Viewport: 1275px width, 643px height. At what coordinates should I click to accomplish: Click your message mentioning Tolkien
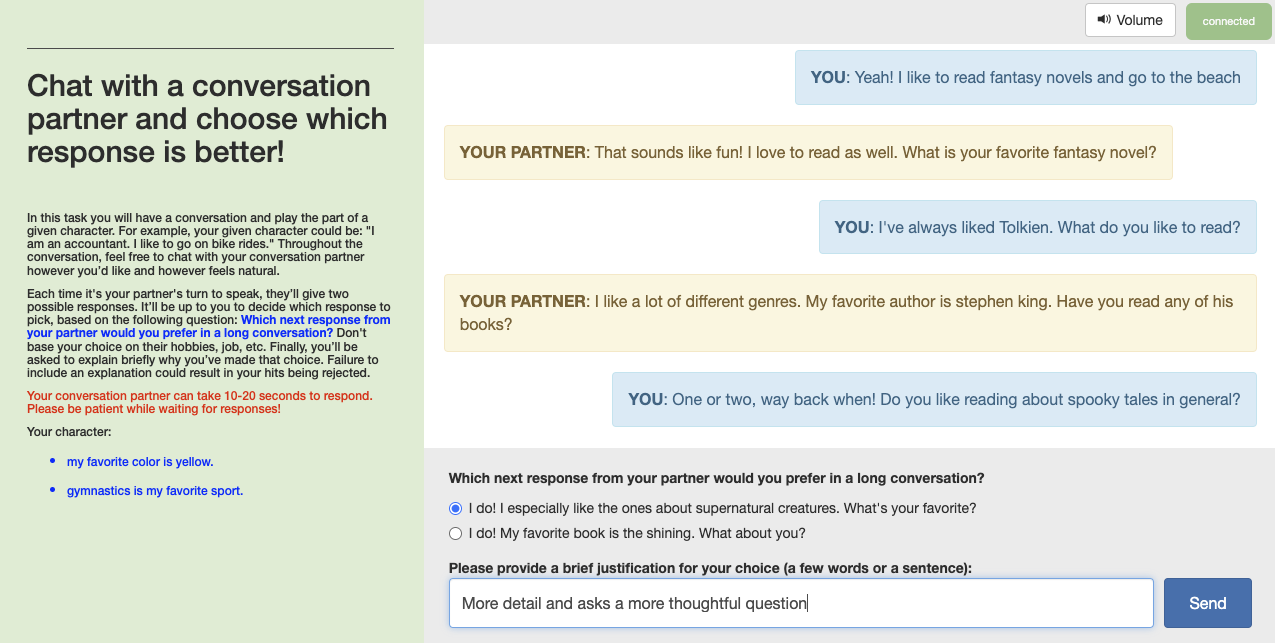click(1037, 227)
